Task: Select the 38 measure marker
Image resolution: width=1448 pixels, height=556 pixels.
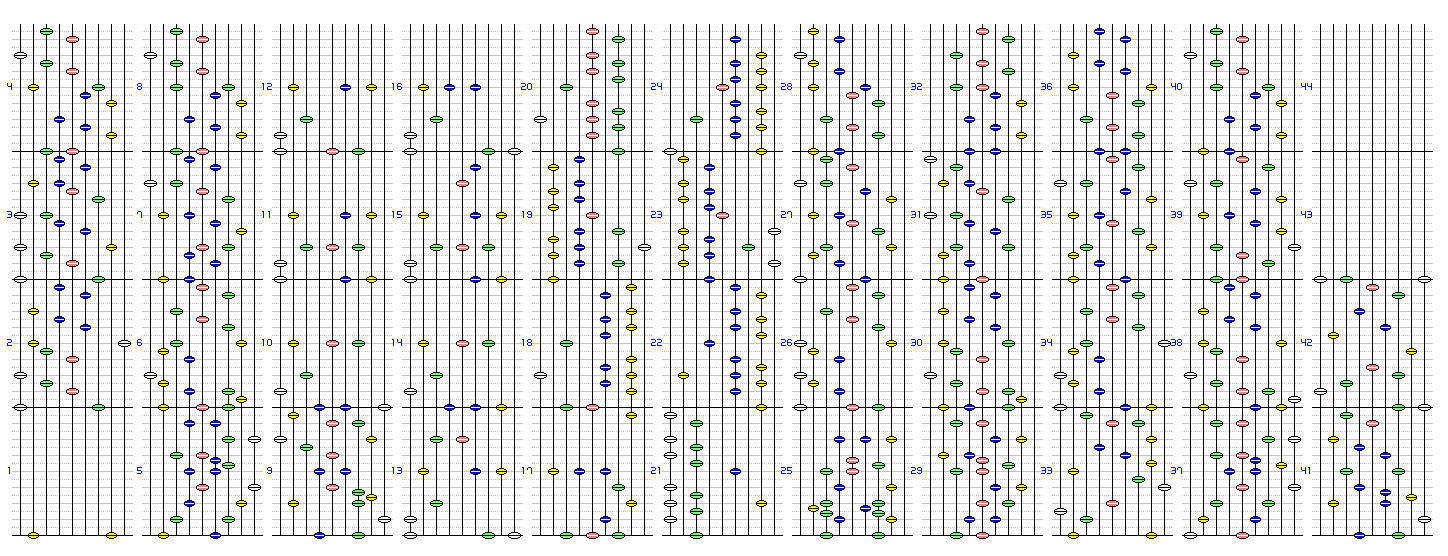Action: pos(1176,343)
